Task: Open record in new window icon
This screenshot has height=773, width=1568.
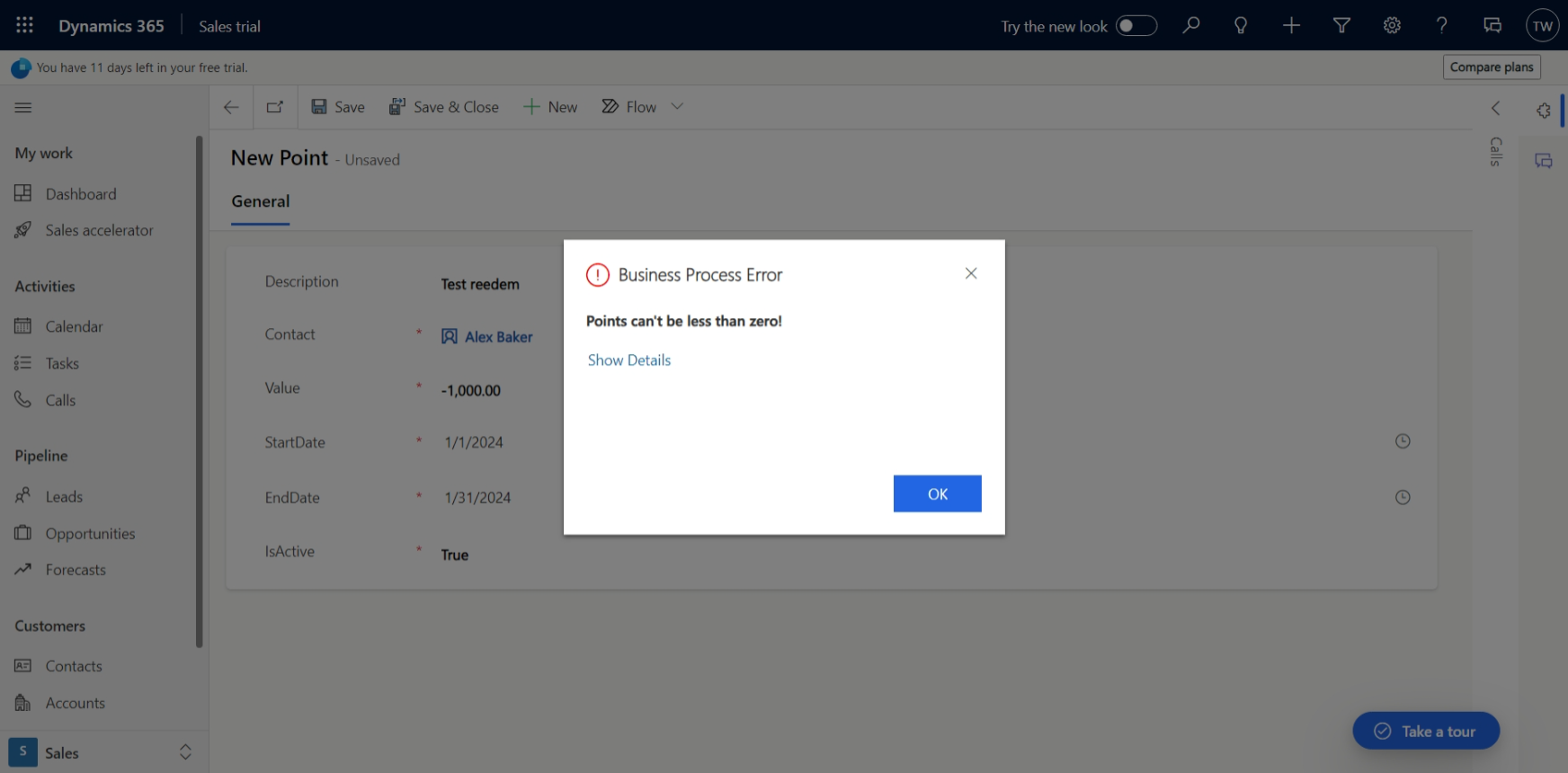Action: coord(275,107)
